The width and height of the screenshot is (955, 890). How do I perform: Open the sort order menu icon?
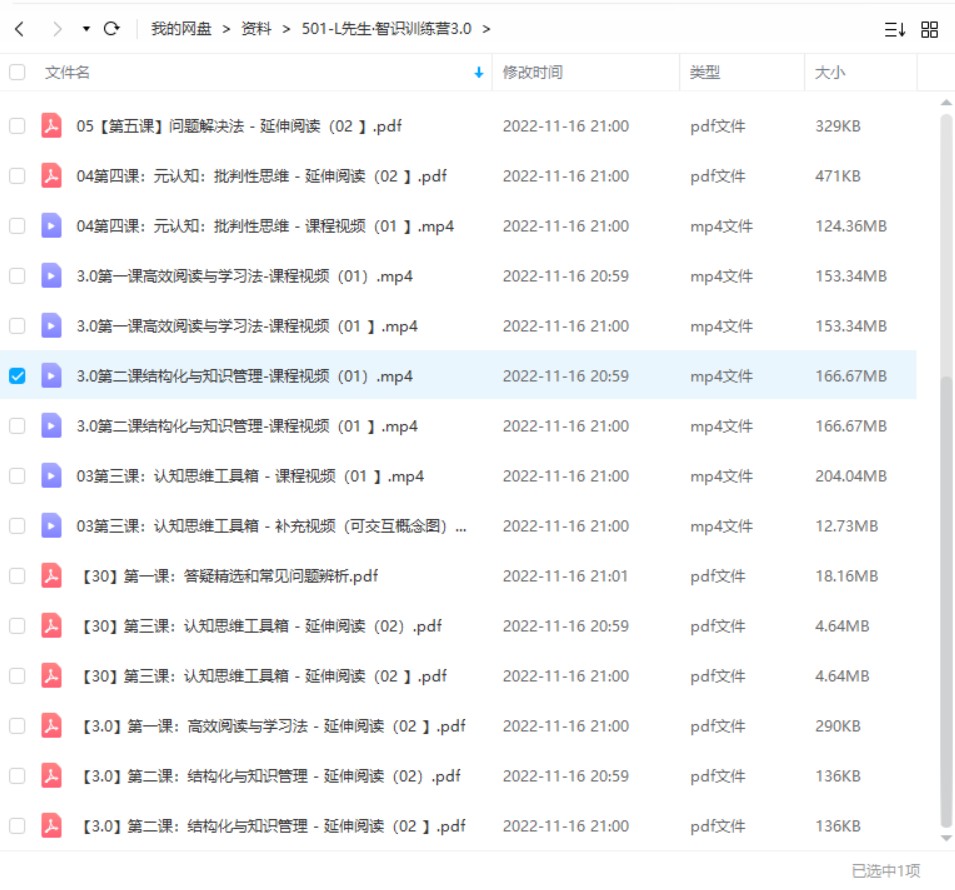[x=894, y=29]
